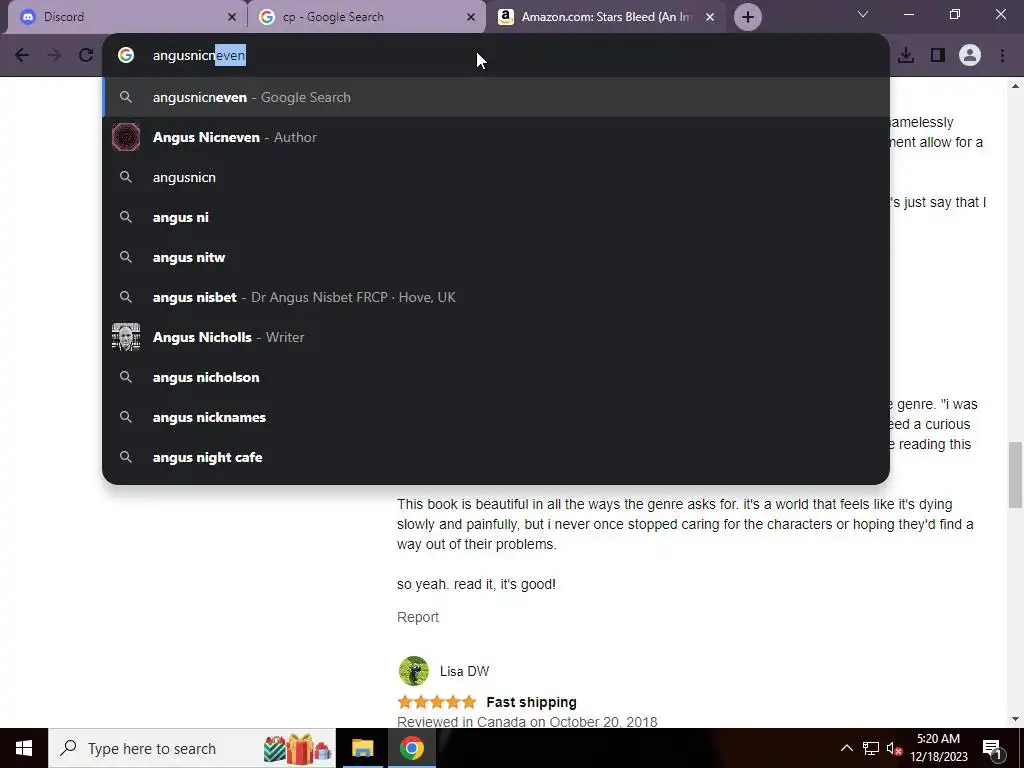Choose the 'angusnicneven - Google Search' suggestion

tap(496, 97)
